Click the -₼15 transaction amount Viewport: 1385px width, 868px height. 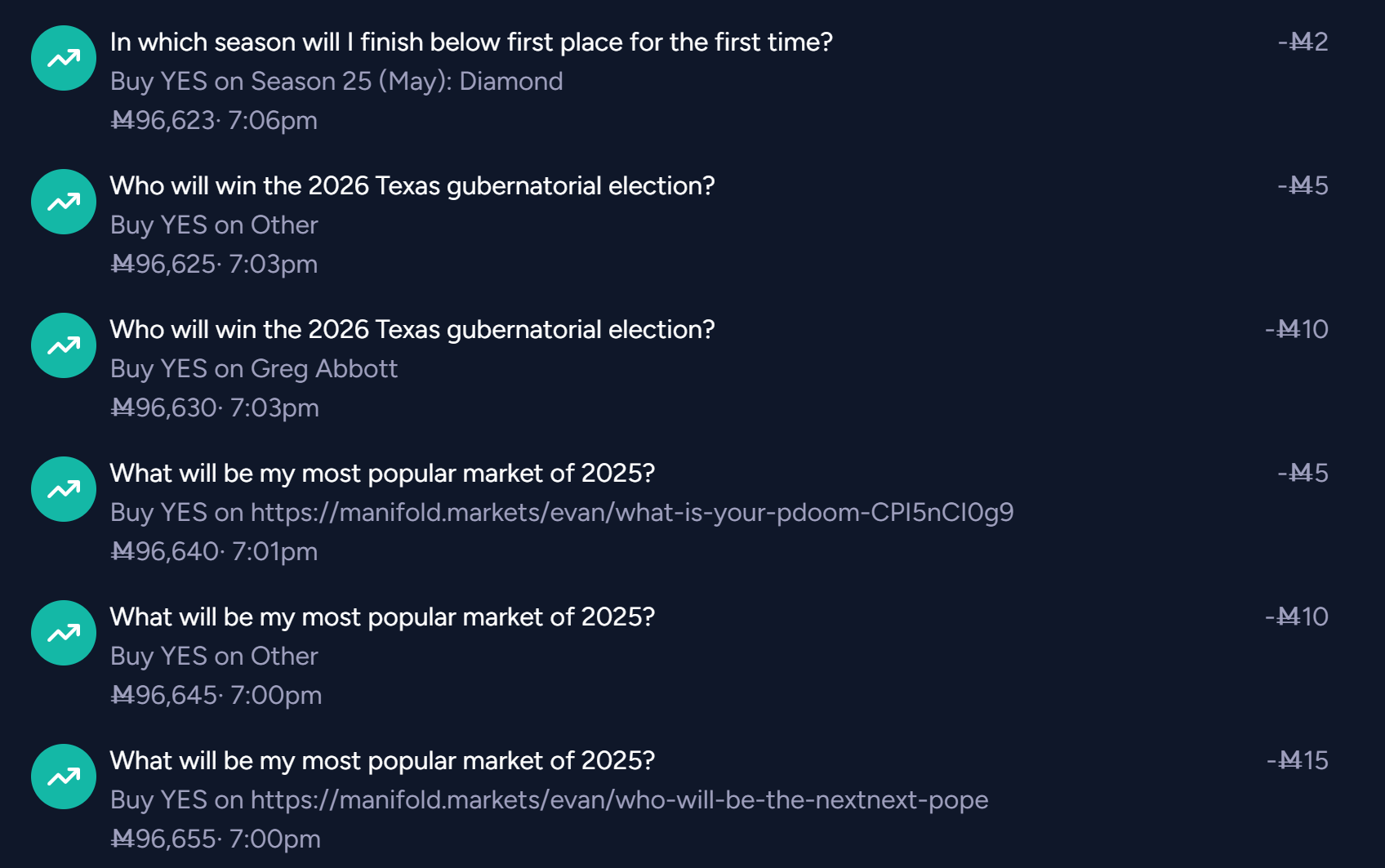pyautogui.click(x=1298, y=760)
